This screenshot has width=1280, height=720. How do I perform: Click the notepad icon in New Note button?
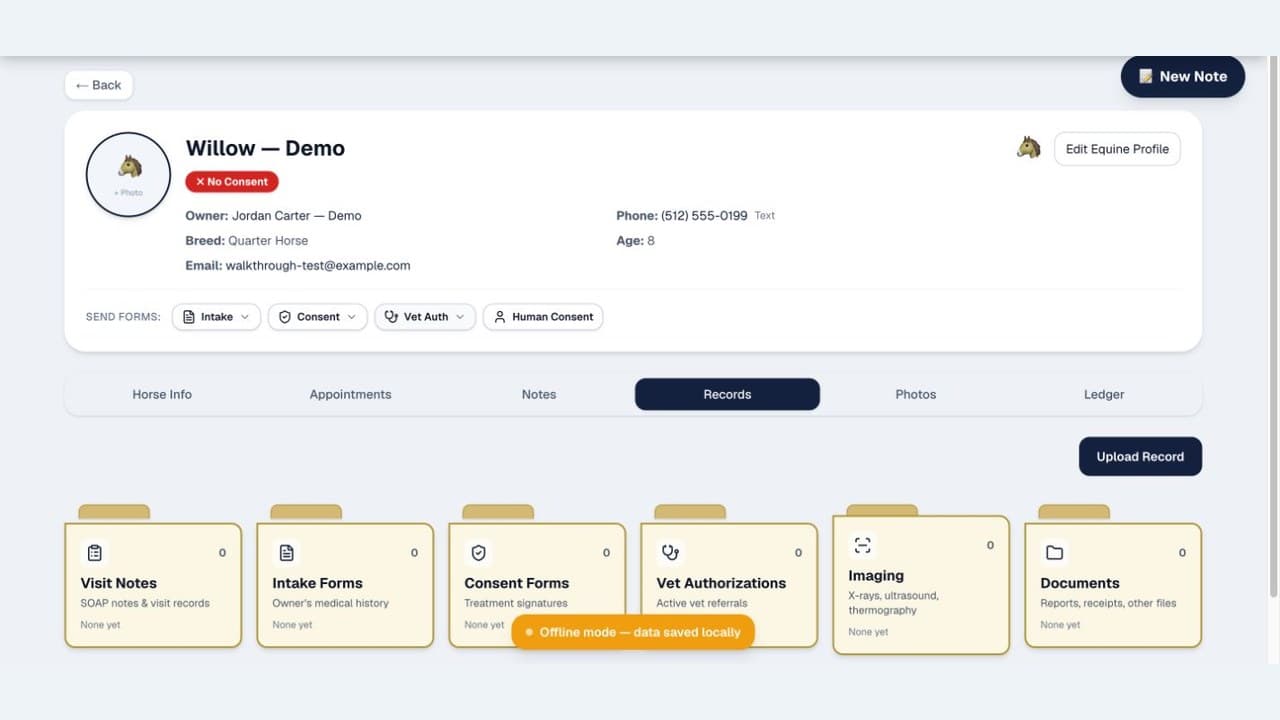1146,76
